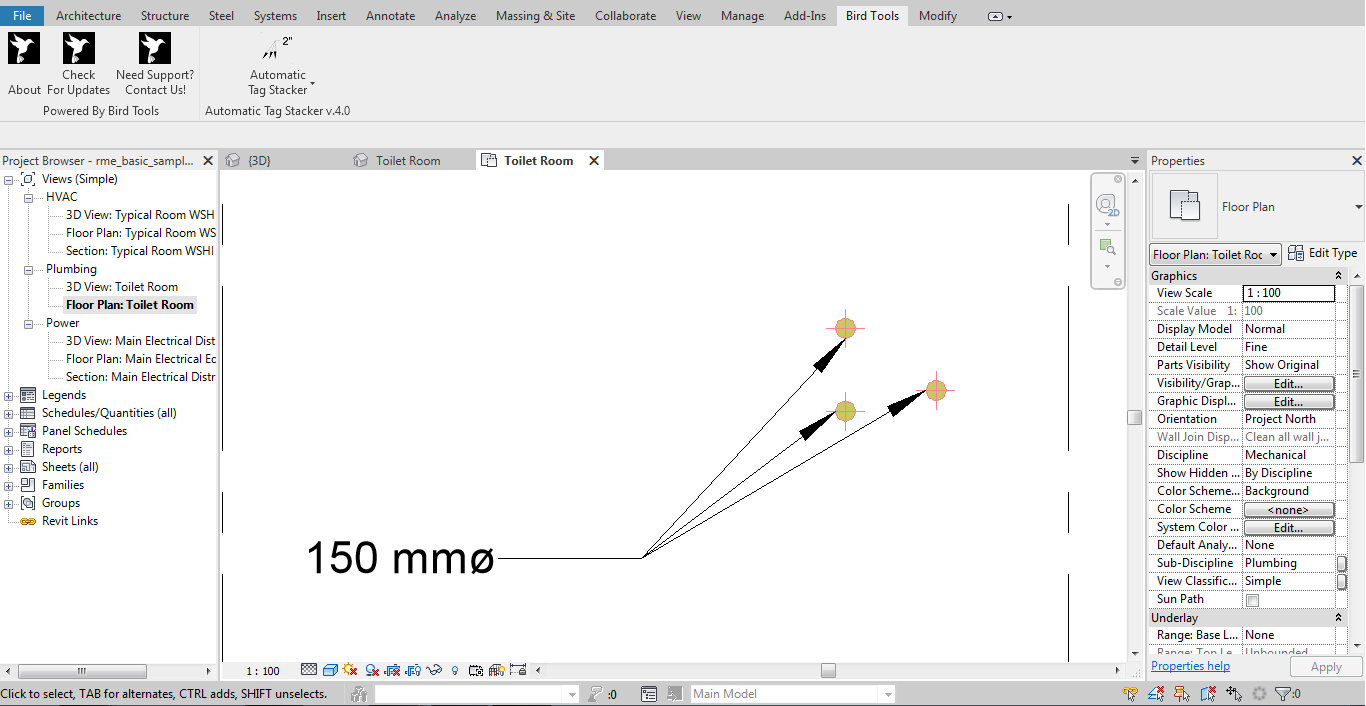Image resolution: width=1366 pixels, height=706 pixels.
Task: Open Visual Style on the view control bar
Action: pos(330,671)
